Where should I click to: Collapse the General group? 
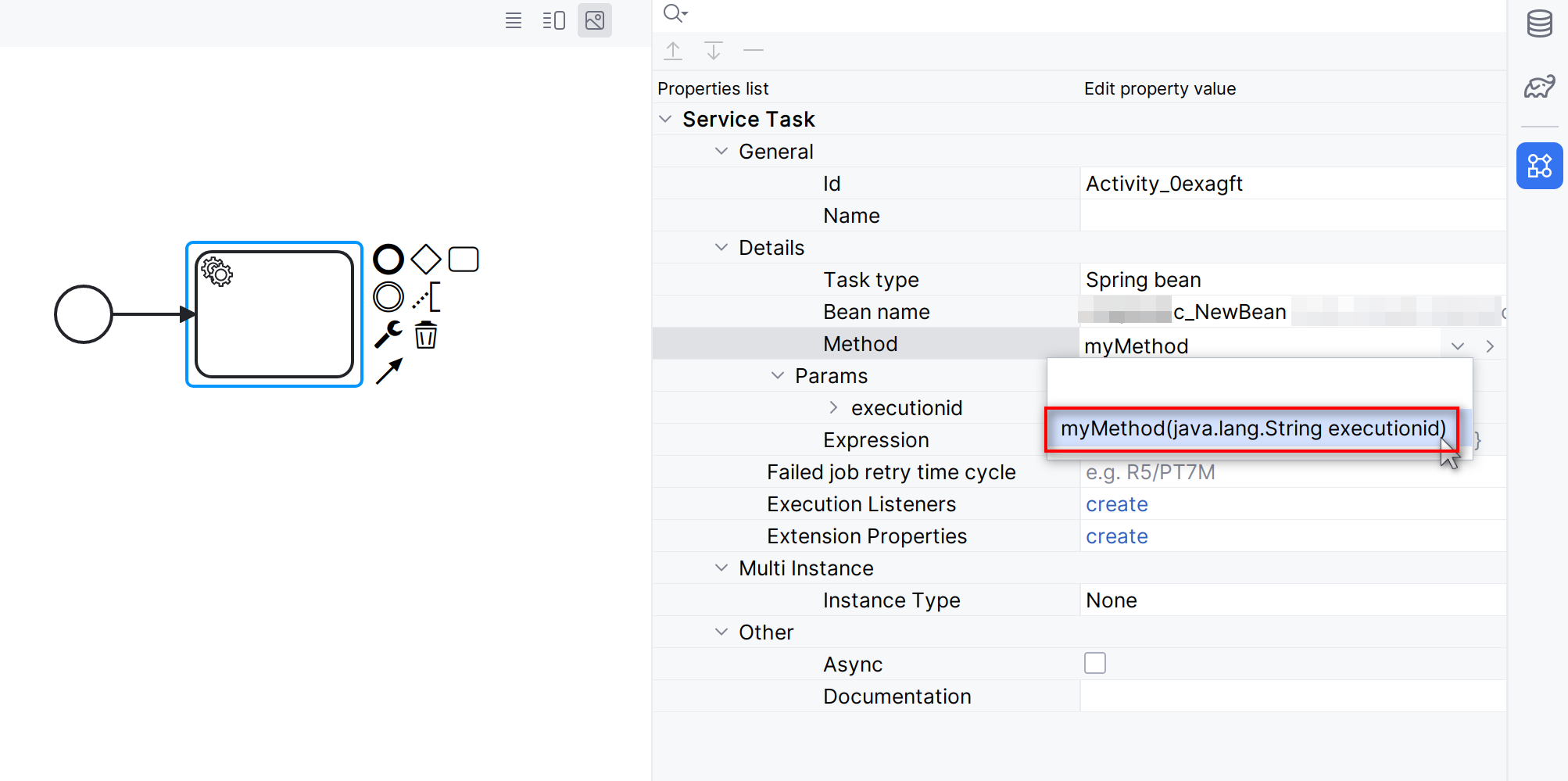721,151
